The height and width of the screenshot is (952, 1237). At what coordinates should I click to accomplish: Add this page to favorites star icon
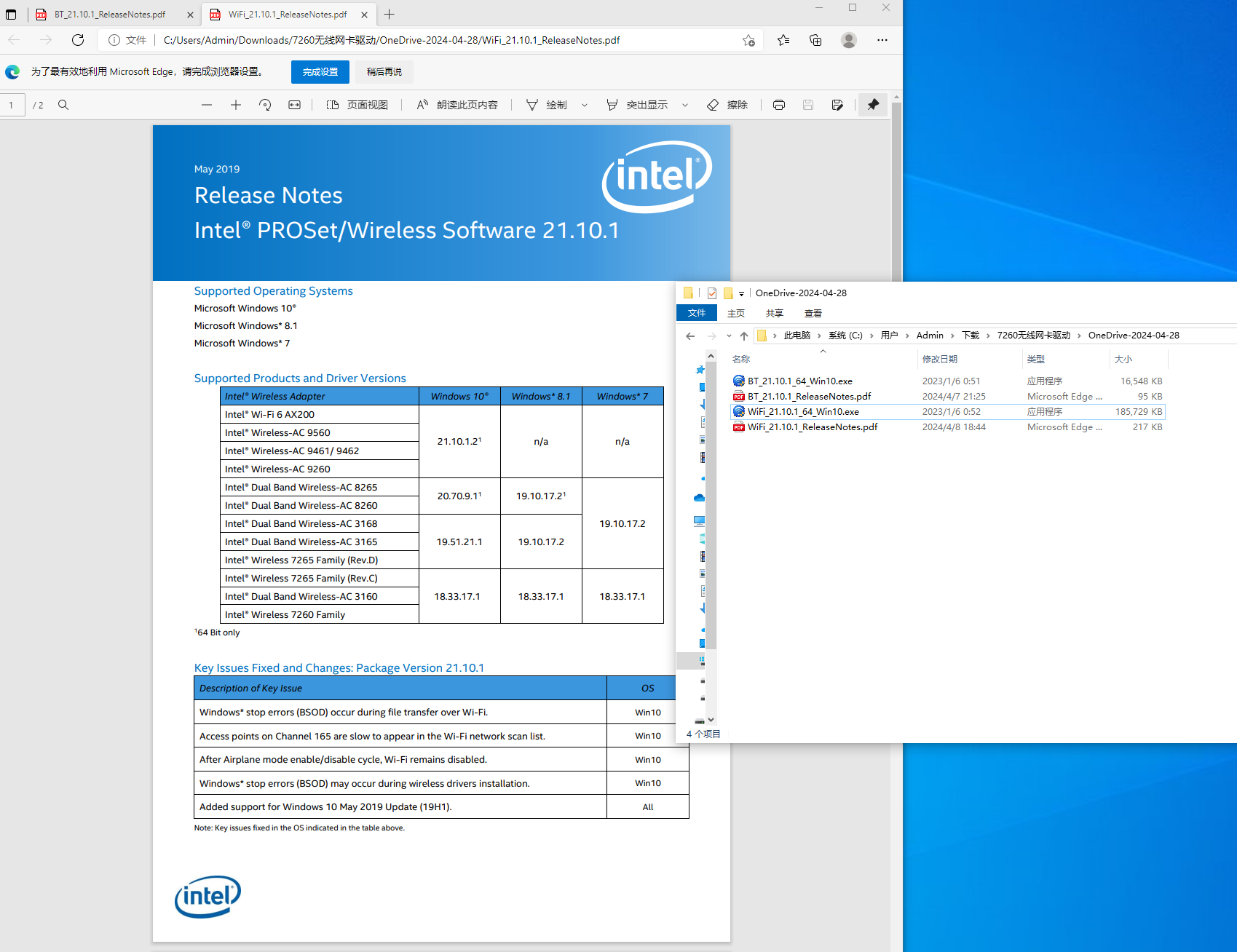(x=748, y=40)
